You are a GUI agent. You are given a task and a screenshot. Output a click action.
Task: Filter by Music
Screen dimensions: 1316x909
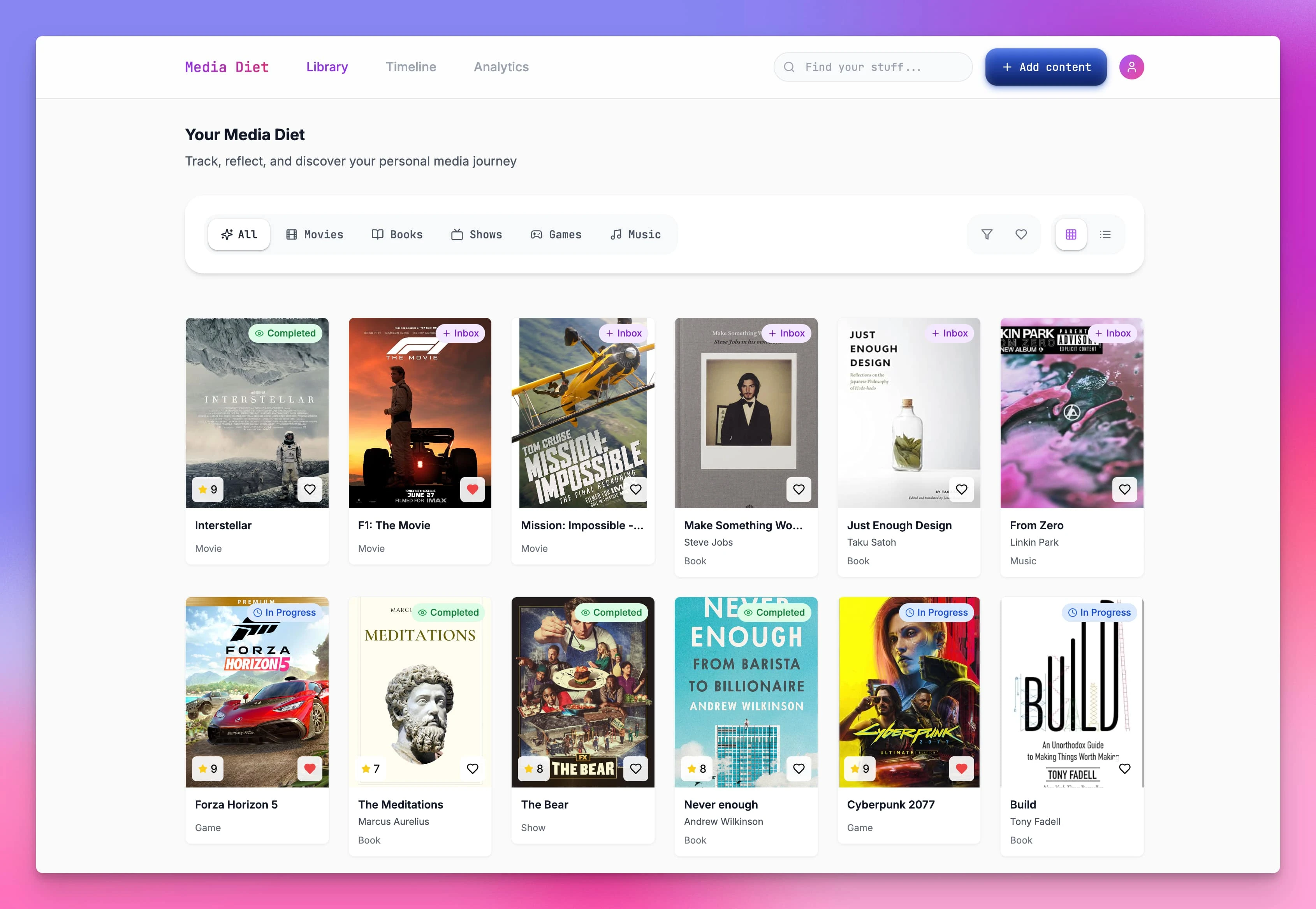tap(635, 235)
